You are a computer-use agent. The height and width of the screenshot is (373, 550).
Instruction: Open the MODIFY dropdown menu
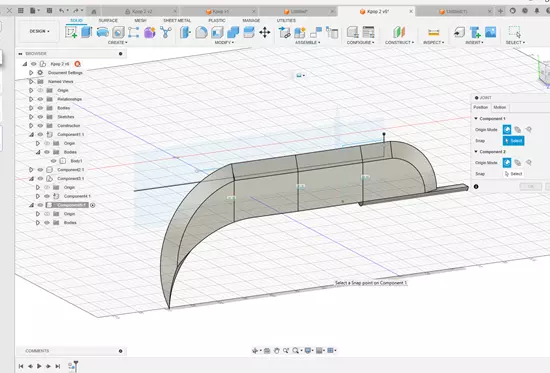coord(224,42)
